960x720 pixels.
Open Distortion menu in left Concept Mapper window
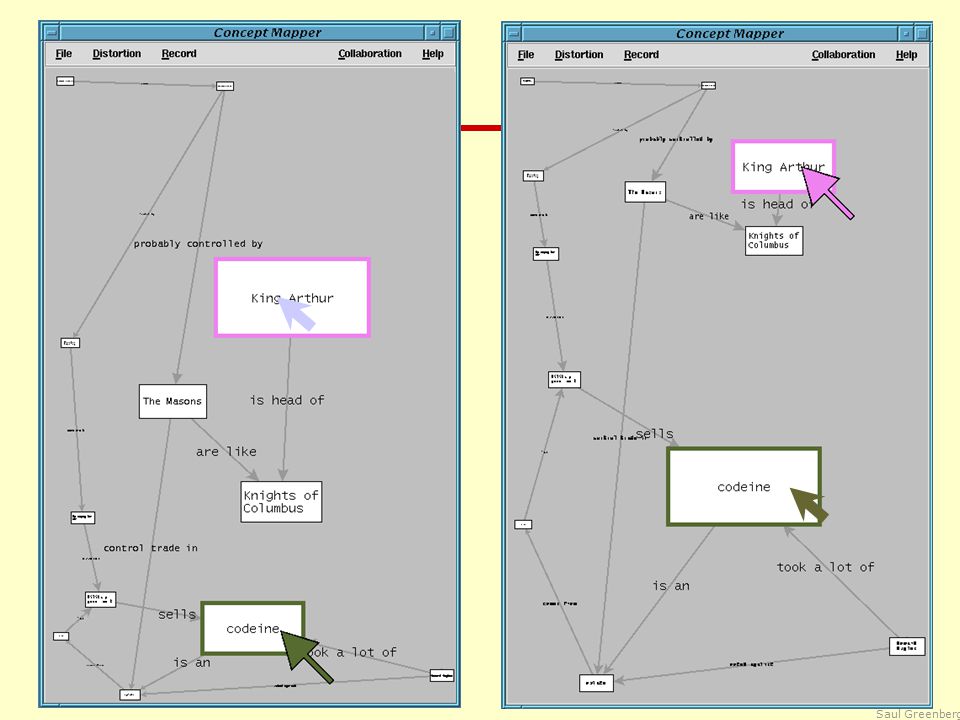[x=116, y=54]
